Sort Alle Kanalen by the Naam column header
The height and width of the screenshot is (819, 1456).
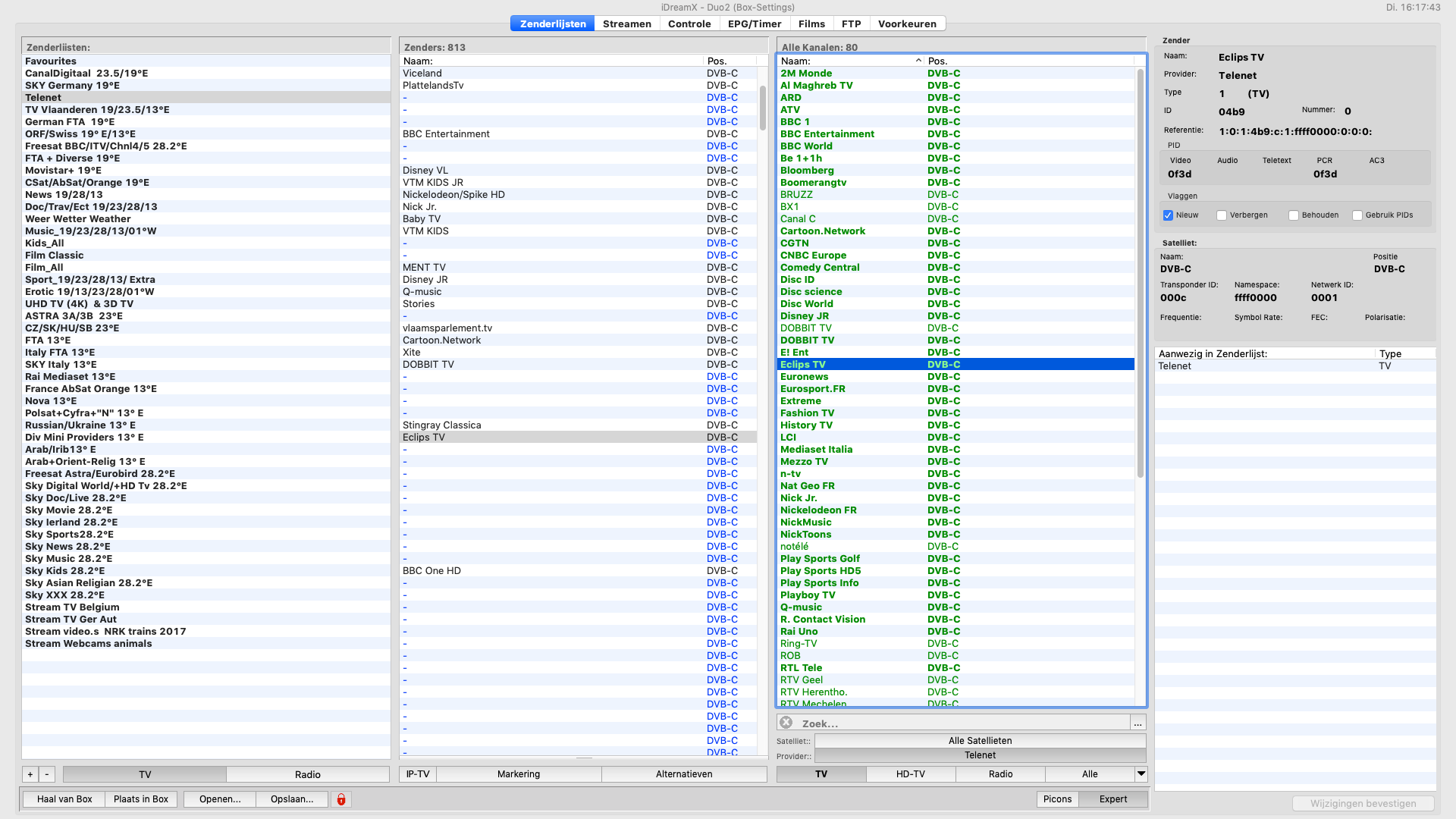[x=851, y=61]
